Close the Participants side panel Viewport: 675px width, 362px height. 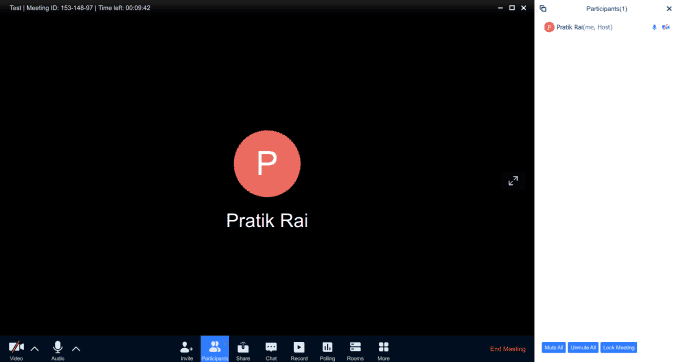pyautogui.click(x=669, y=9)
